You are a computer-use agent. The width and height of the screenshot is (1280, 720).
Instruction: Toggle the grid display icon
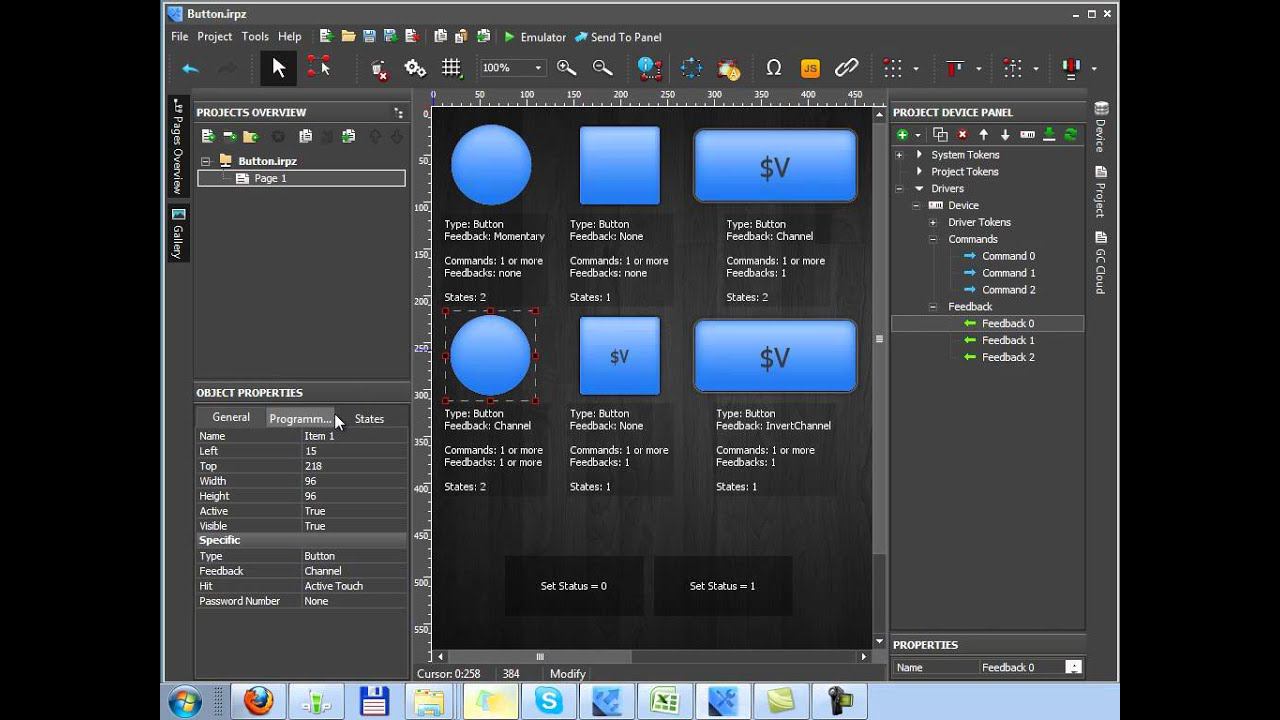click(451, 68)
